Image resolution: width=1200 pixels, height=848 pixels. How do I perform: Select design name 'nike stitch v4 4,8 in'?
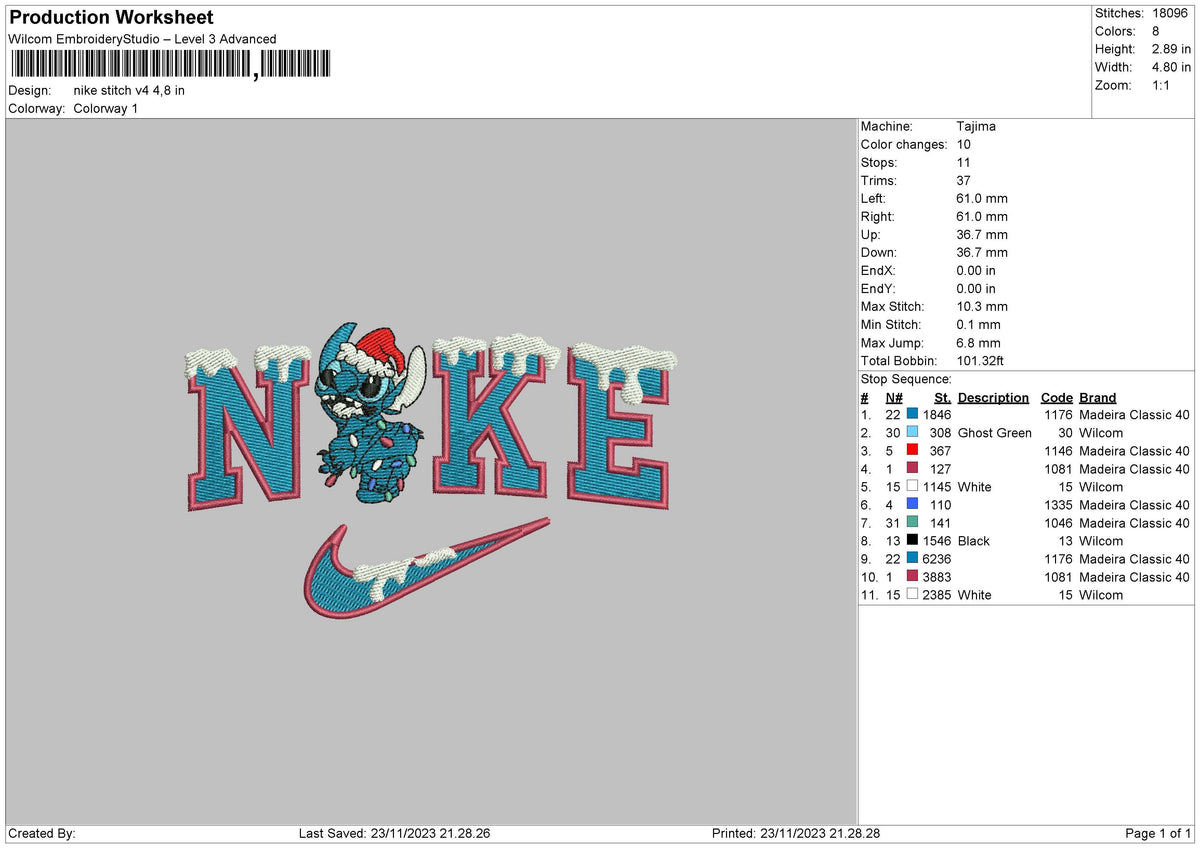tap(129, 90)
